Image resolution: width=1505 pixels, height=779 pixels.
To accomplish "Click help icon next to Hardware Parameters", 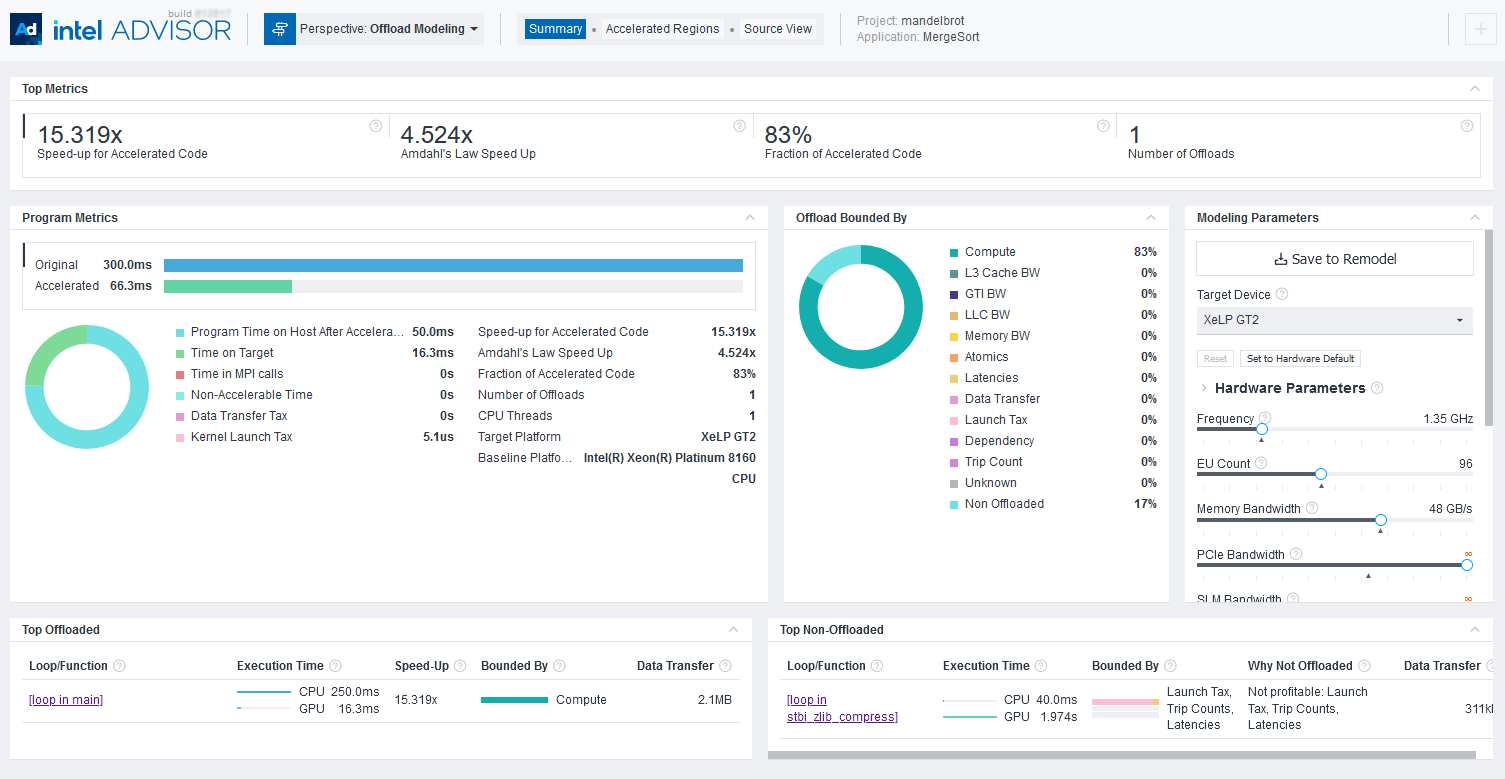I will click(x=1377, y=388).
